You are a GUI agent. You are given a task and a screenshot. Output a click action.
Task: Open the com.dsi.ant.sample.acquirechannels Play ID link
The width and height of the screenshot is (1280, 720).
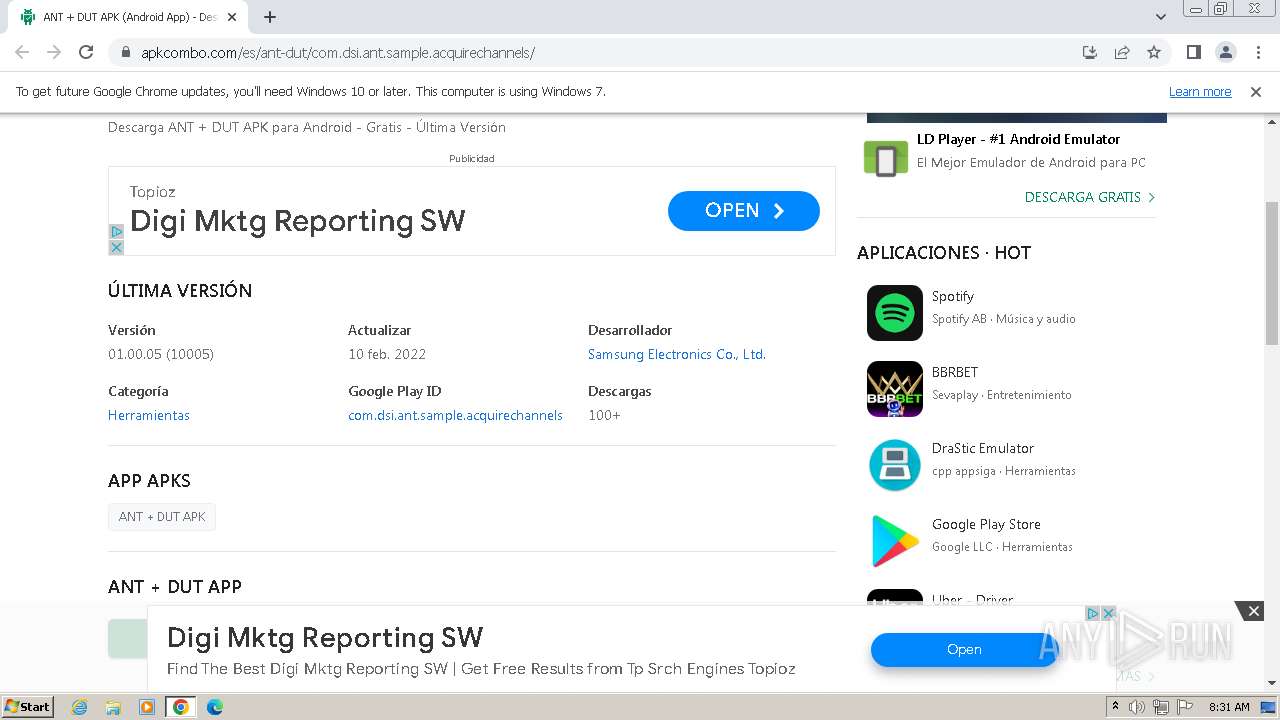tap(455, 415)
